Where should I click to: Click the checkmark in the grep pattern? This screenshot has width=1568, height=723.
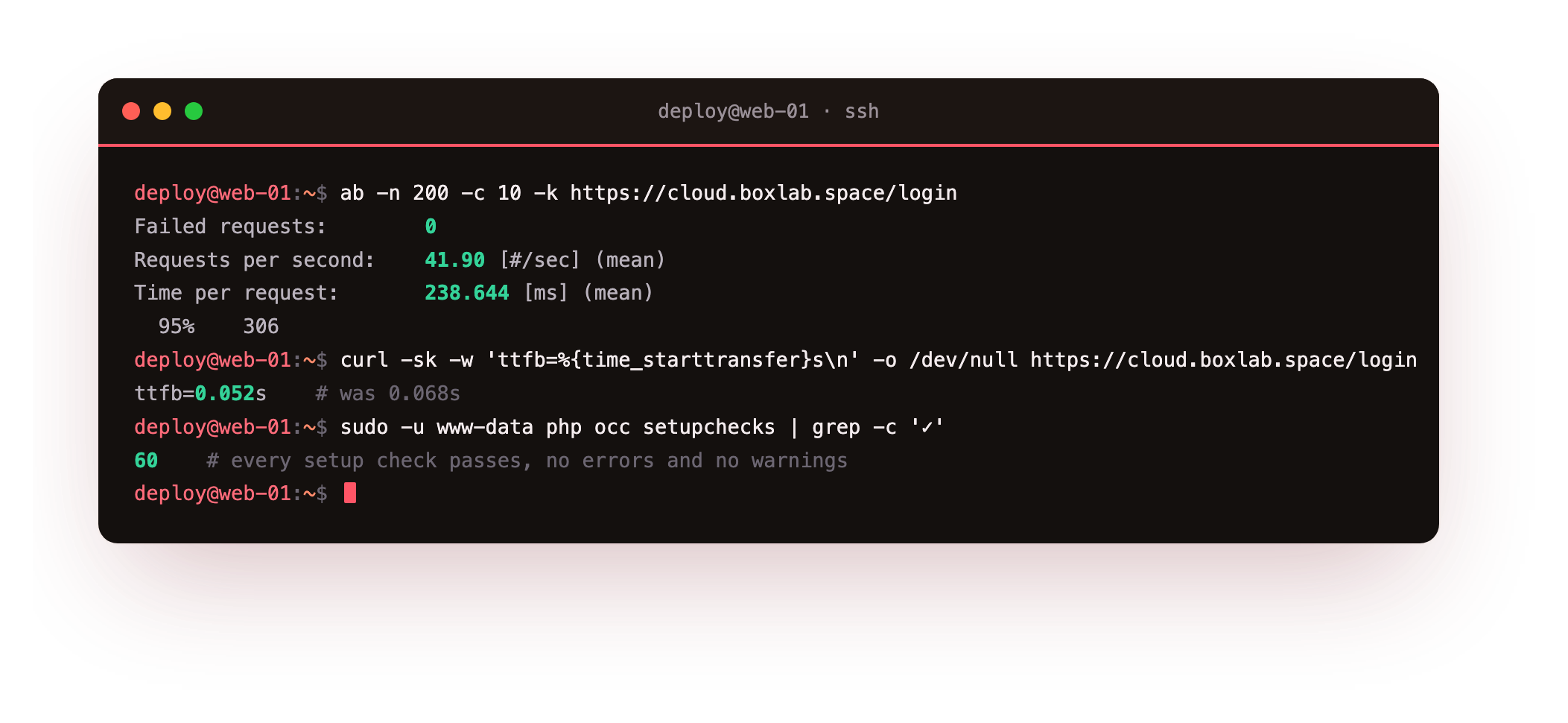tap(927, 427)
